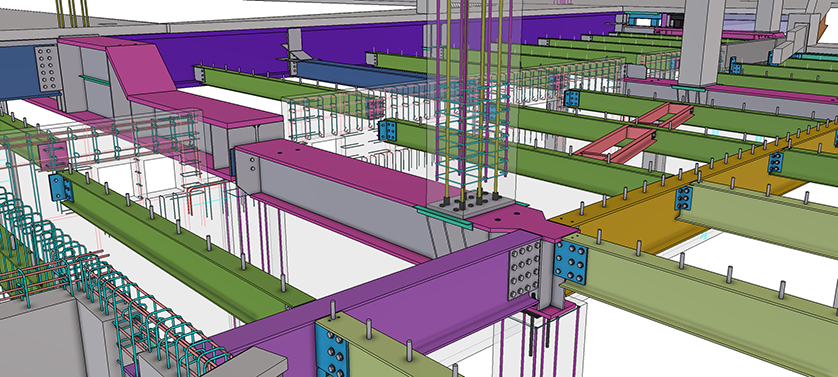Select blue connection plate beside gray splice plate

[x=570, y=261]
